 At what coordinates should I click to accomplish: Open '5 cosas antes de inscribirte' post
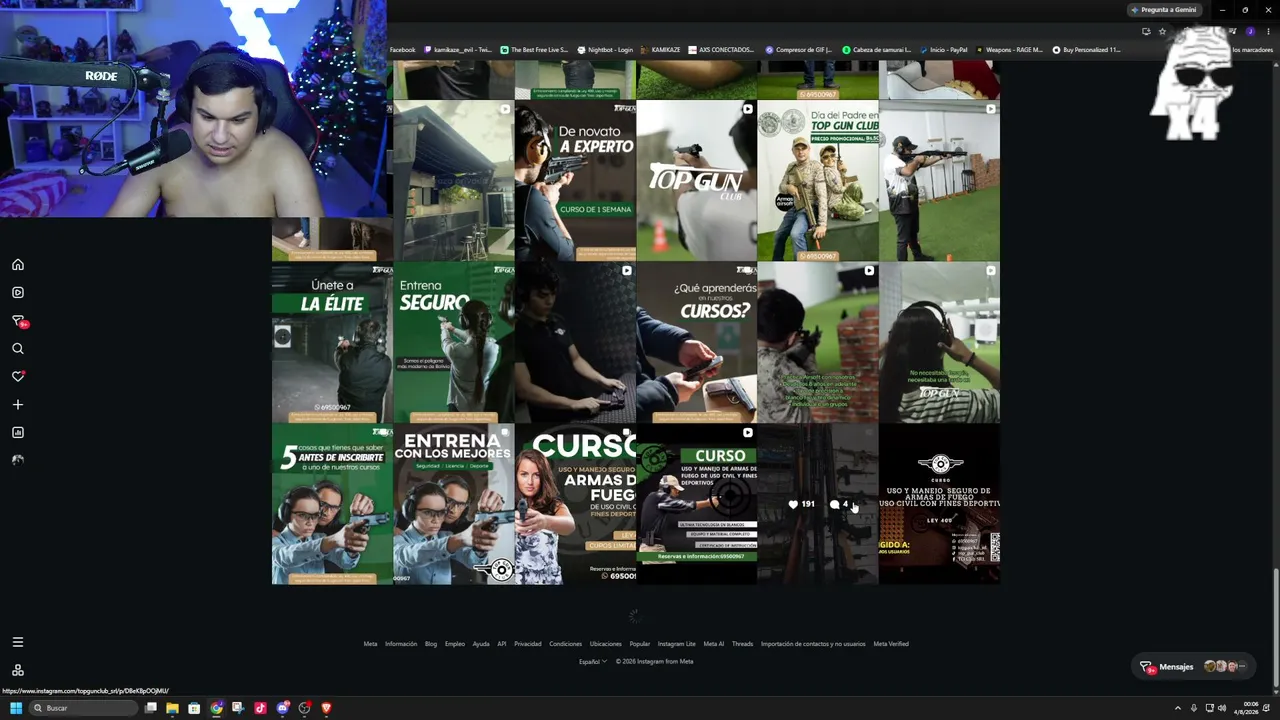coord(332,504)
